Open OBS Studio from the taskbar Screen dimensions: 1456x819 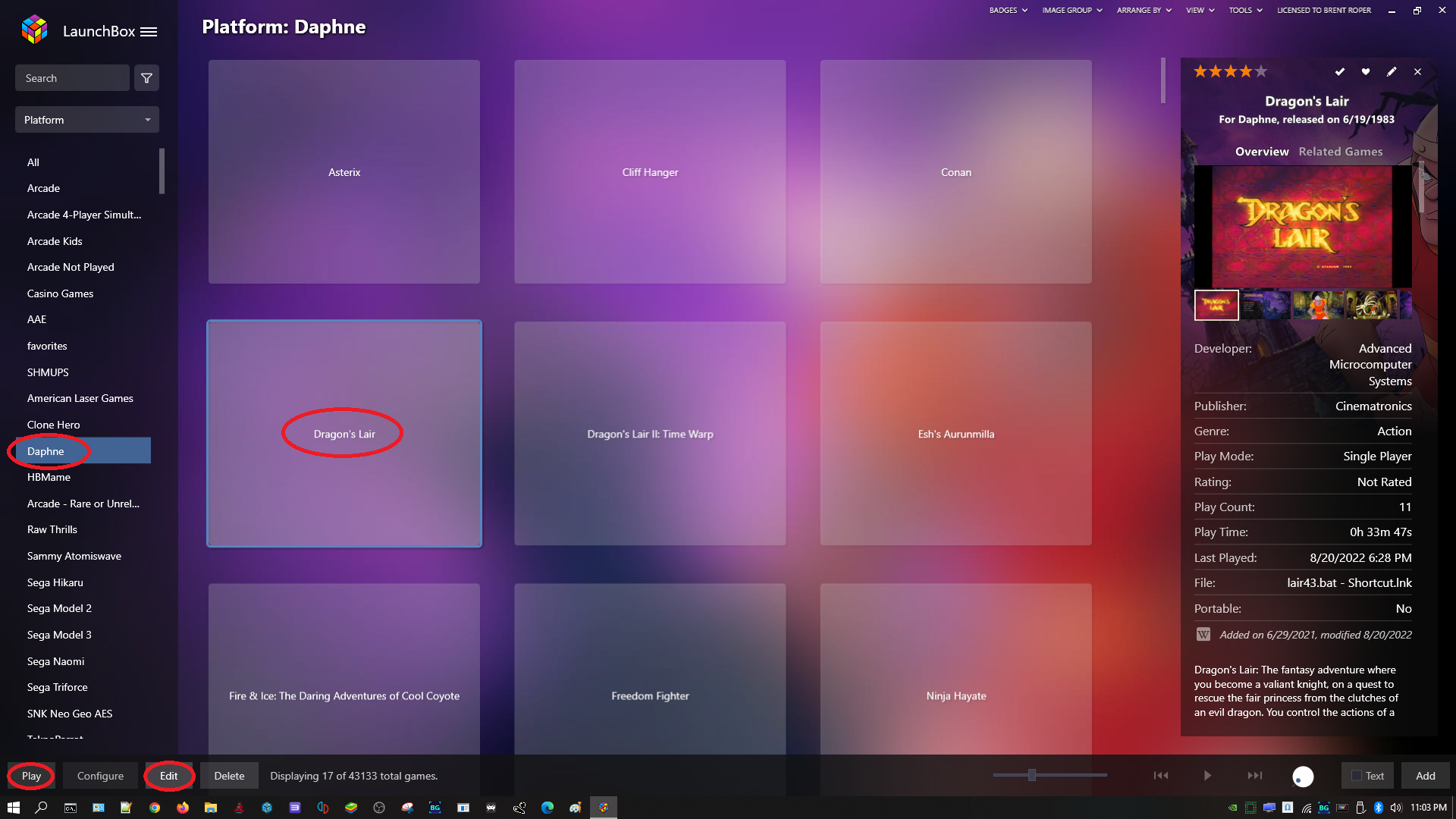point(379,808)
